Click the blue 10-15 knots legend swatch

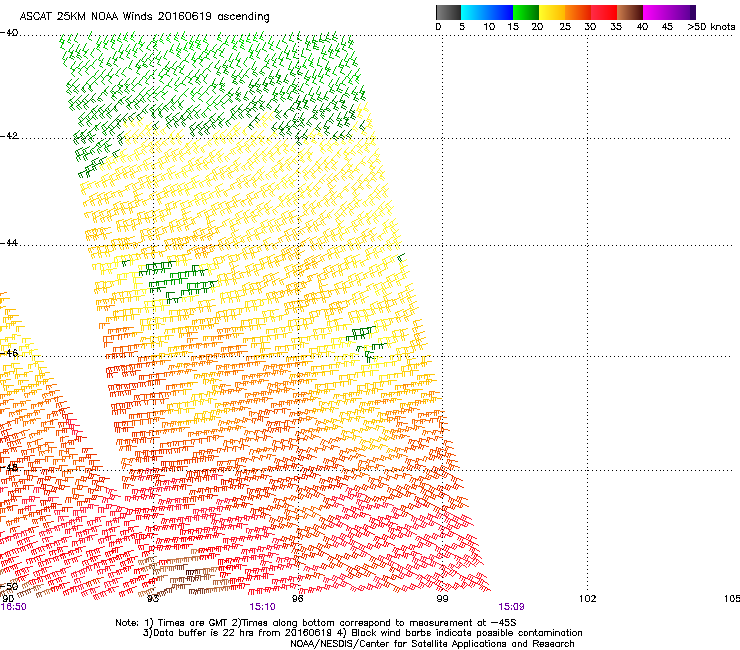click(x=500, y=12)
